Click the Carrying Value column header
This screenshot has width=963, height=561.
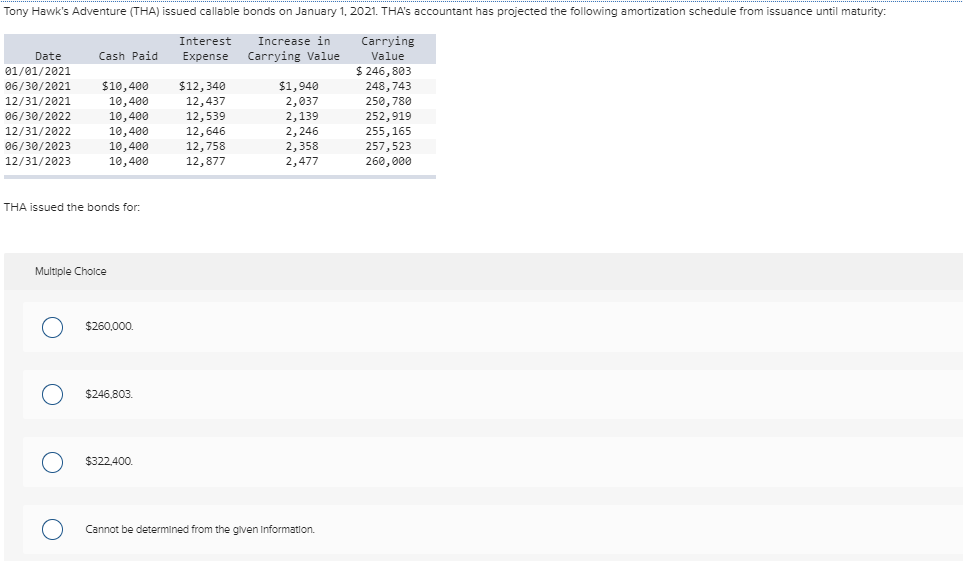coord(388,49)
